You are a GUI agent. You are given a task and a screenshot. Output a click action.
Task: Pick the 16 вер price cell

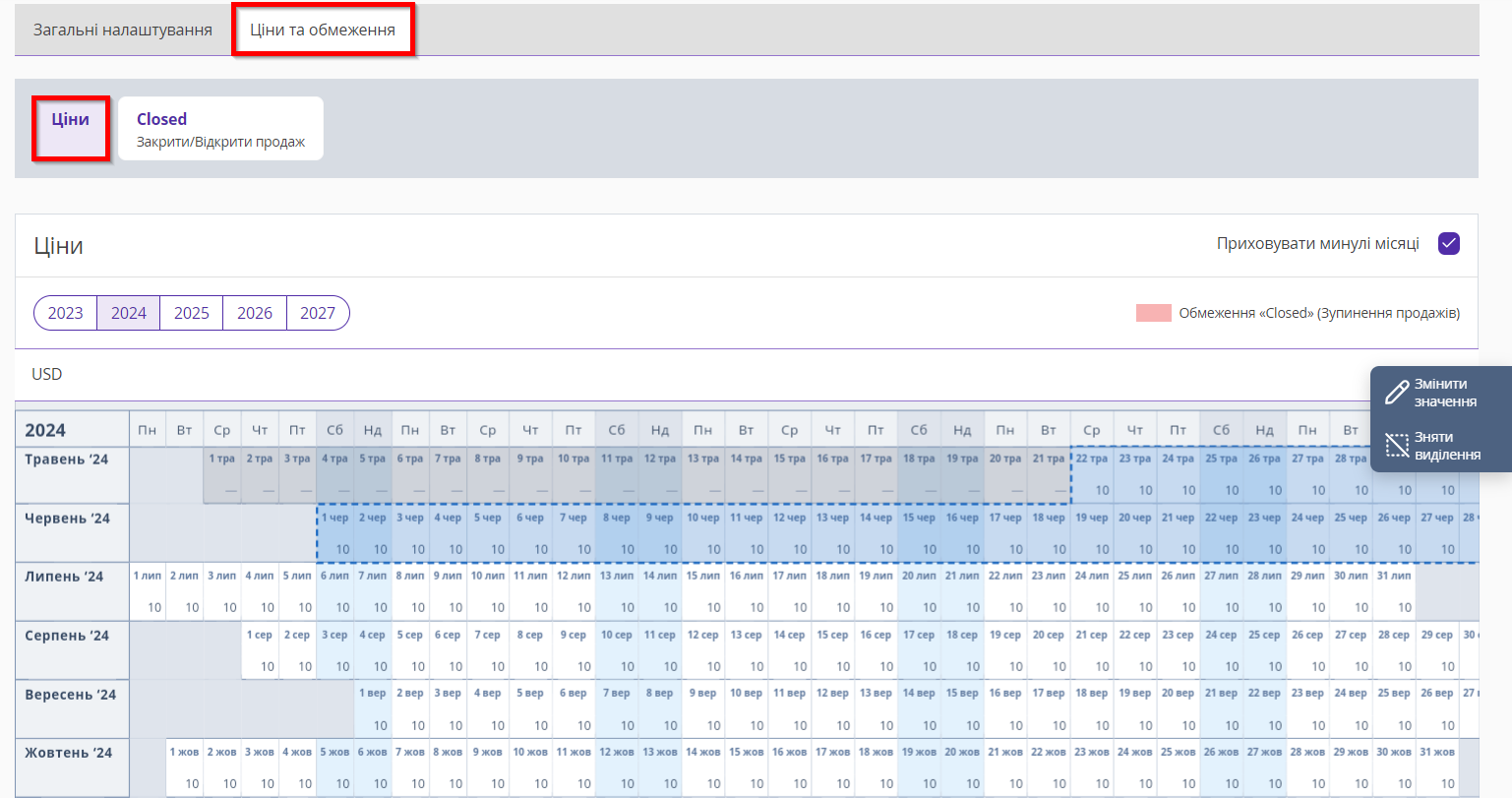(x=1005, y=708)
